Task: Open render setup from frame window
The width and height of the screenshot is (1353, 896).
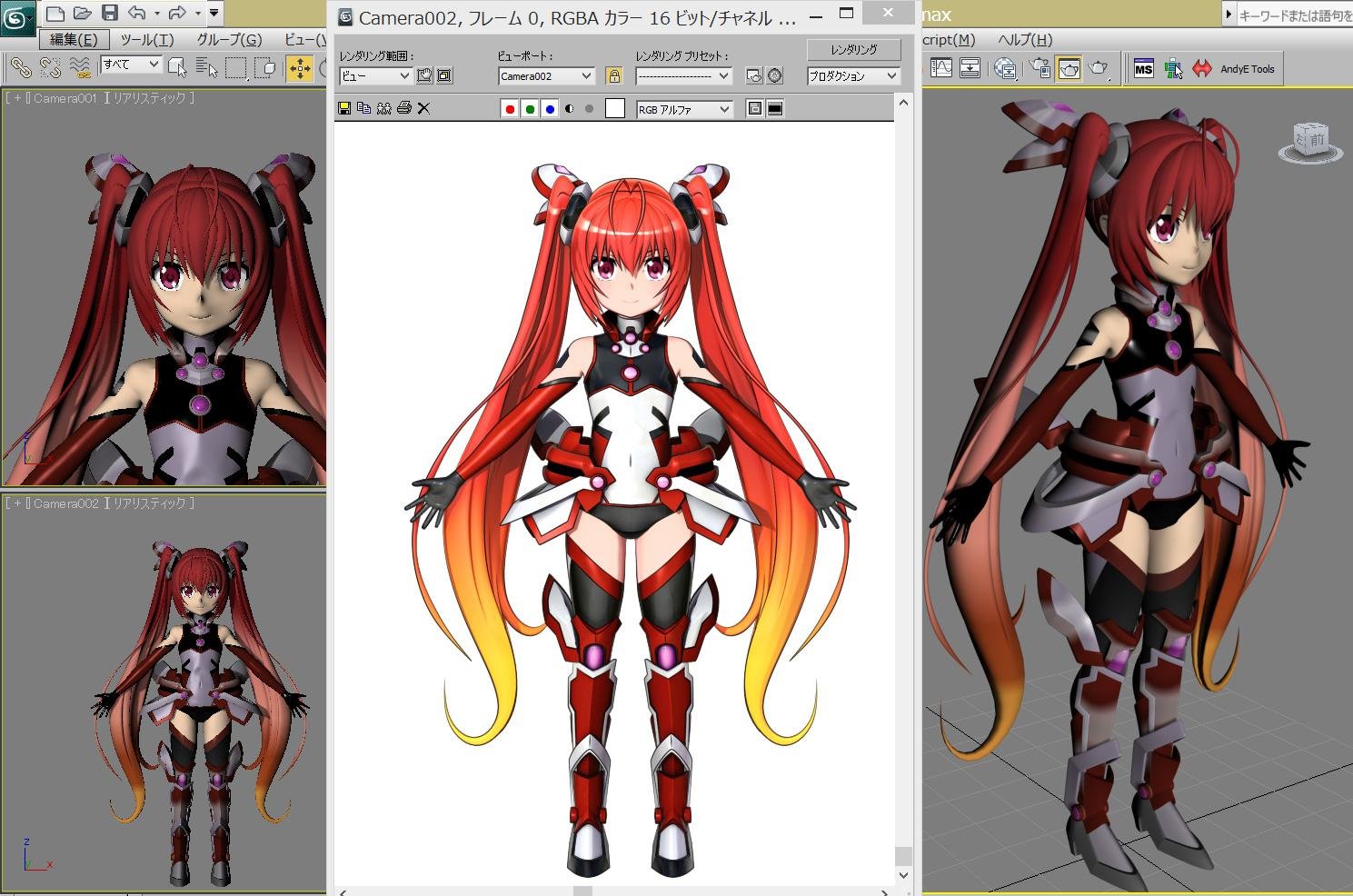Action: [754, 76]
